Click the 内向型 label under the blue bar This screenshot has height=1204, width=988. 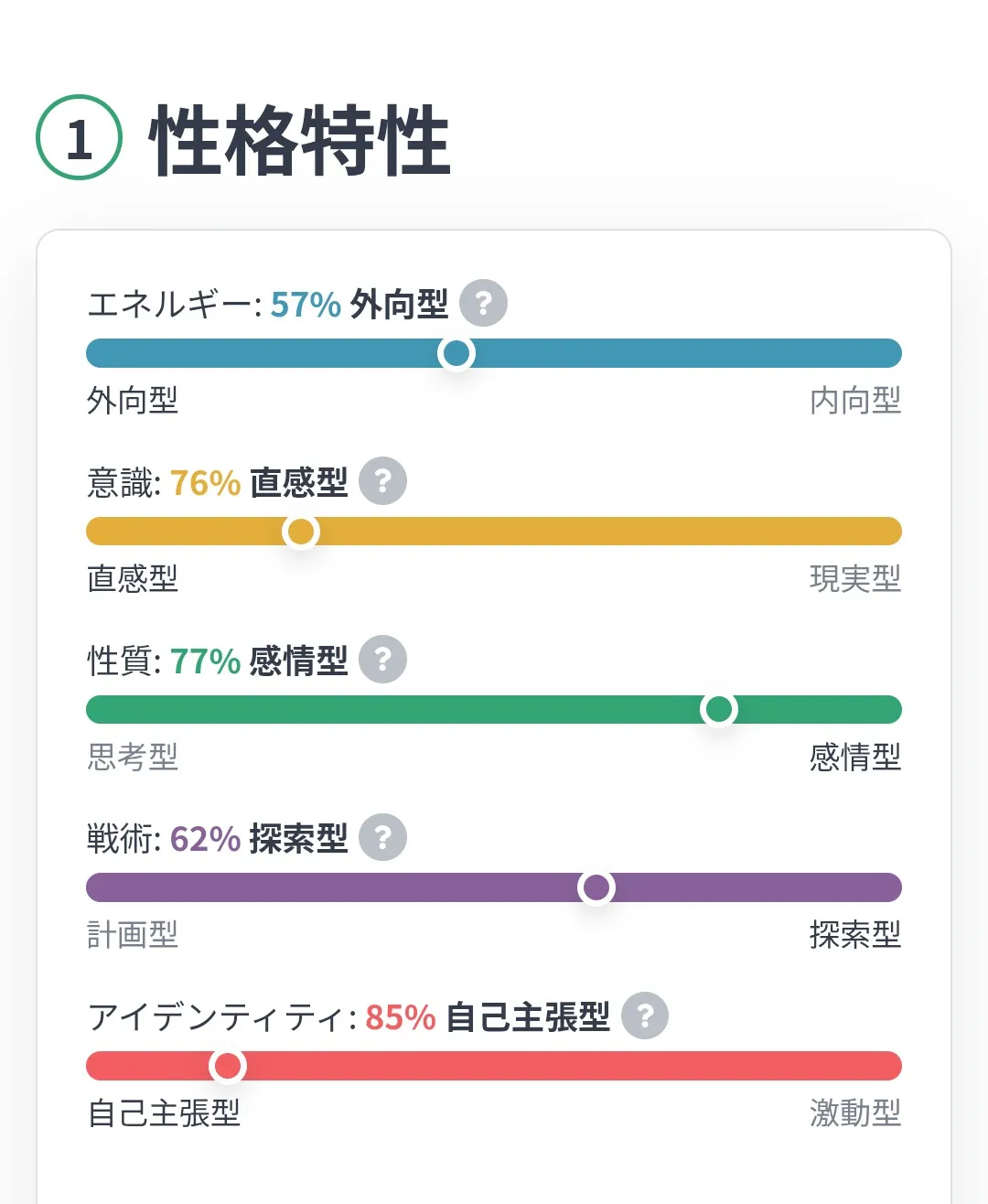point(855,401)
